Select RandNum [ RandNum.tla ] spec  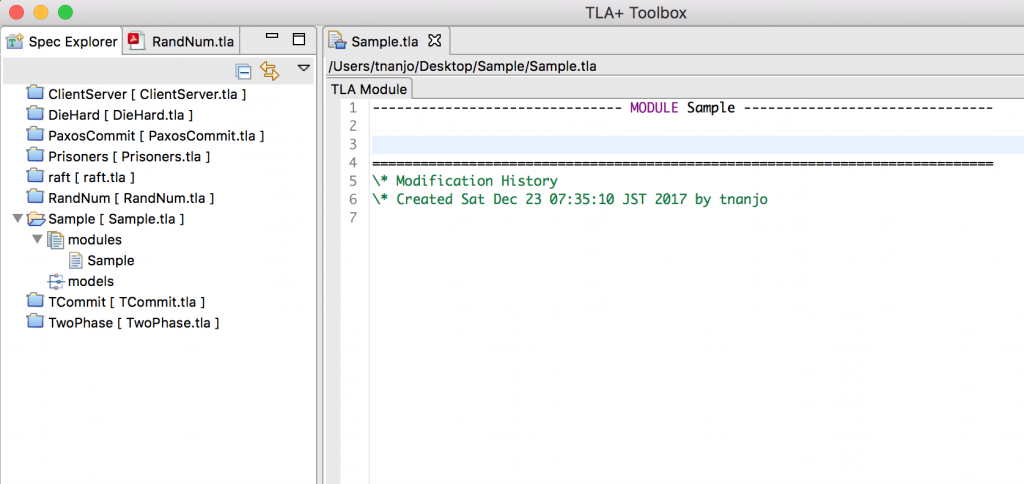(131, 198)
